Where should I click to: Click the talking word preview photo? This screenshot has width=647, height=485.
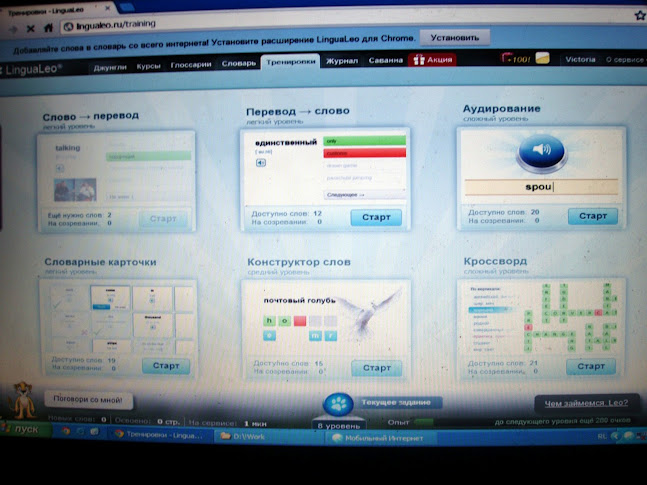[x=75, y=189]
